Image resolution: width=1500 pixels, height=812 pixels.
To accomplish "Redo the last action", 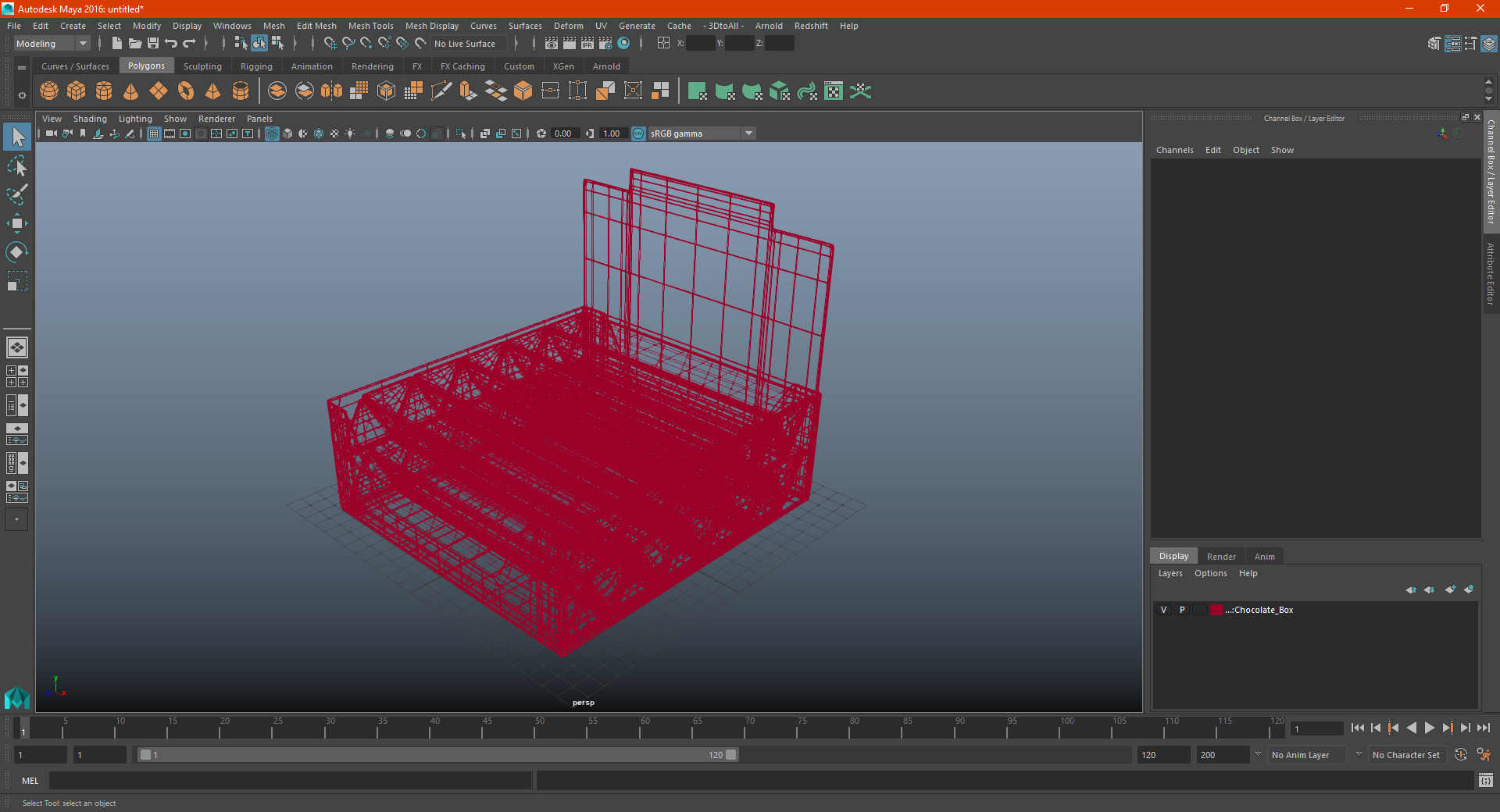I will (x=189, y=44).
